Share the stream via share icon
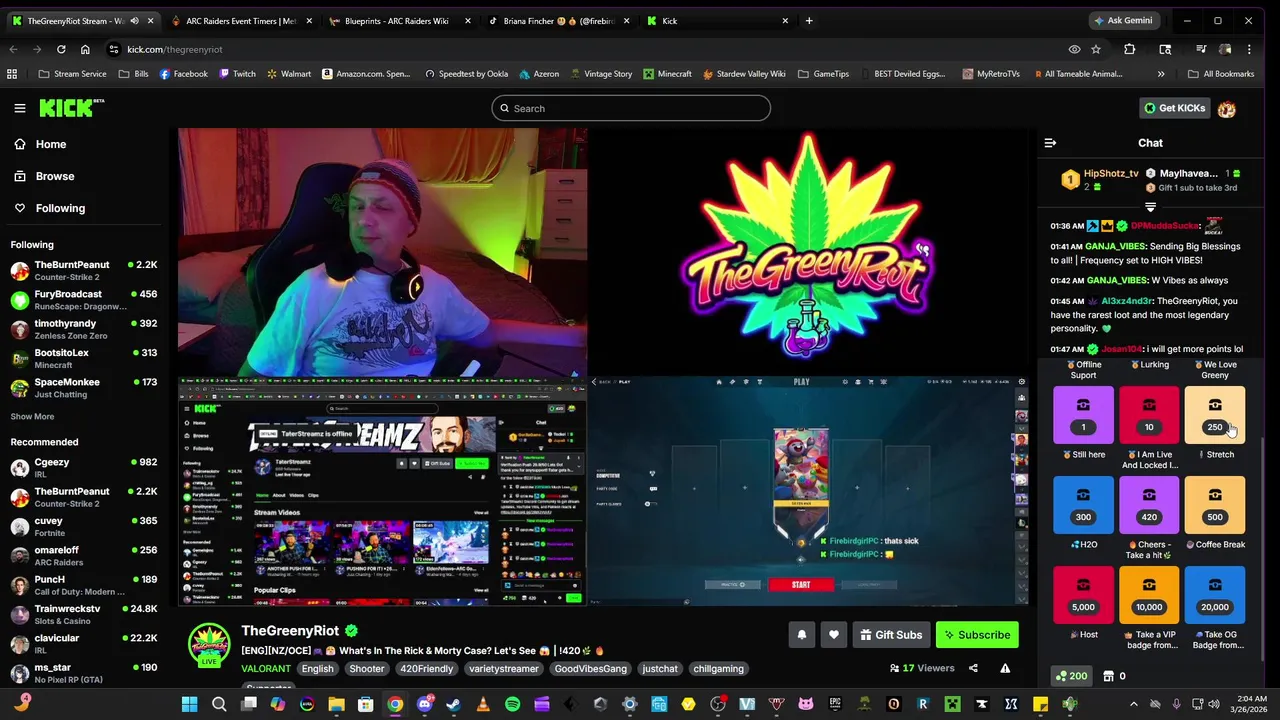This screenshot has height=720, width=1280. 973,668
